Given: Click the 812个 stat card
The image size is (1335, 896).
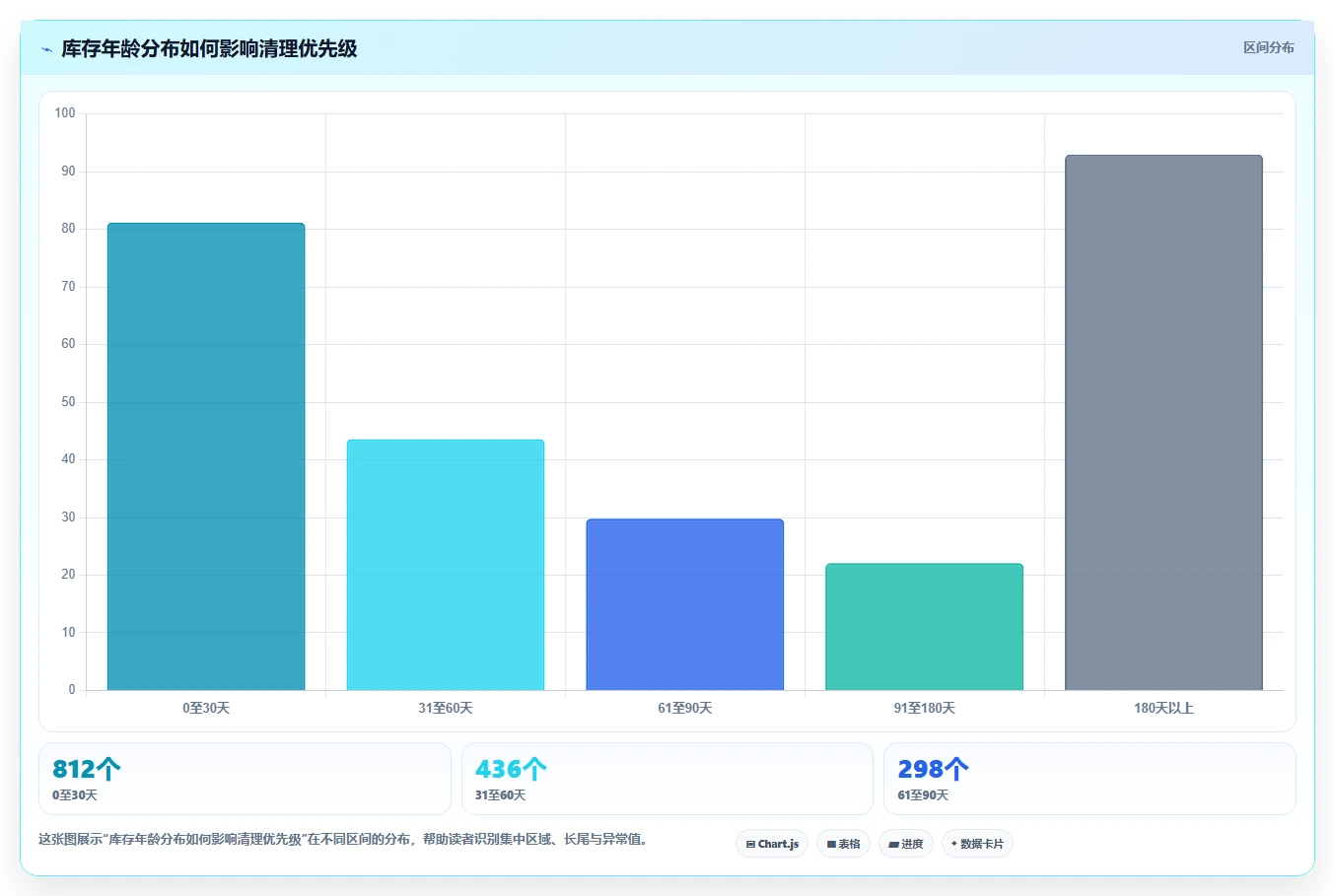Looking at the screenshot, I should [x=245, y=779].
